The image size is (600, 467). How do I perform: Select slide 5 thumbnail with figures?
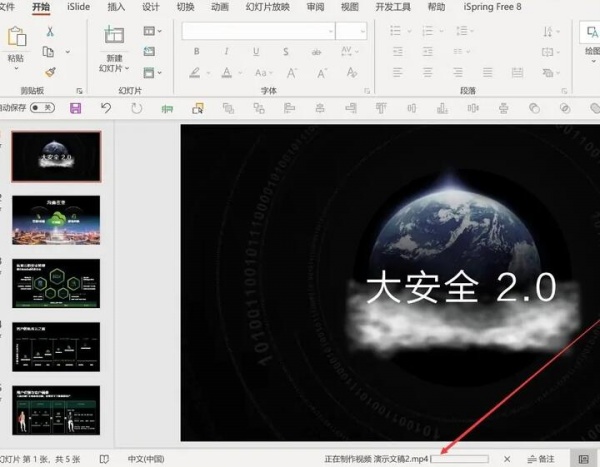click(x=56, y=410)
